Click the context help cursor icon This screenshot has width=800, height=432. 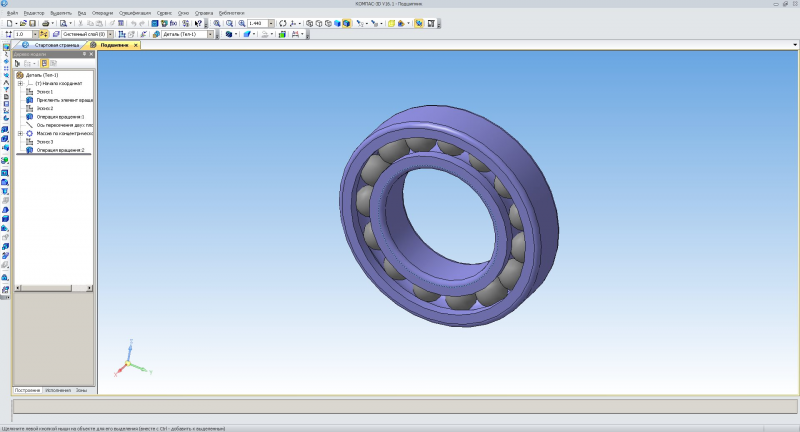tap(198, 23)
